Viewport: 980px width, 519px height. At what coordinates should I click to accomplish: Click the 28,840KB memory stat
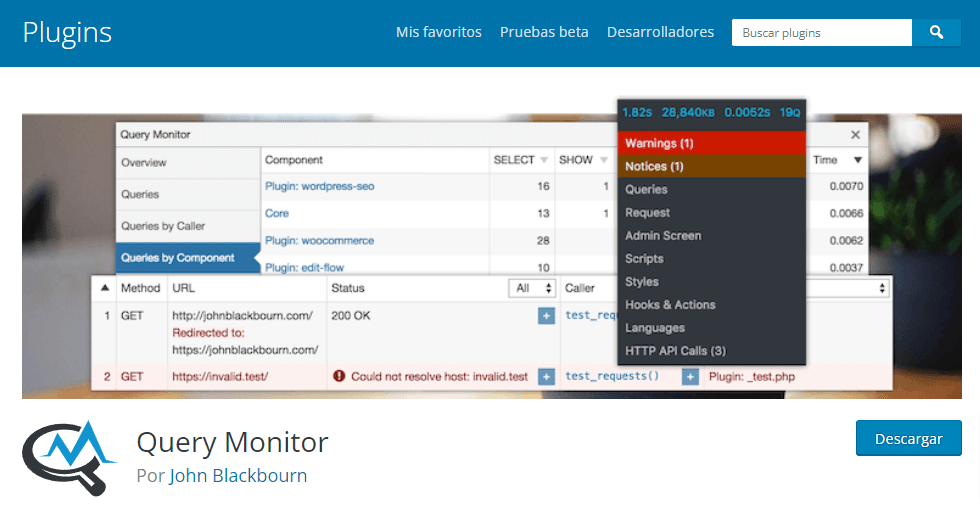(688, 113)
